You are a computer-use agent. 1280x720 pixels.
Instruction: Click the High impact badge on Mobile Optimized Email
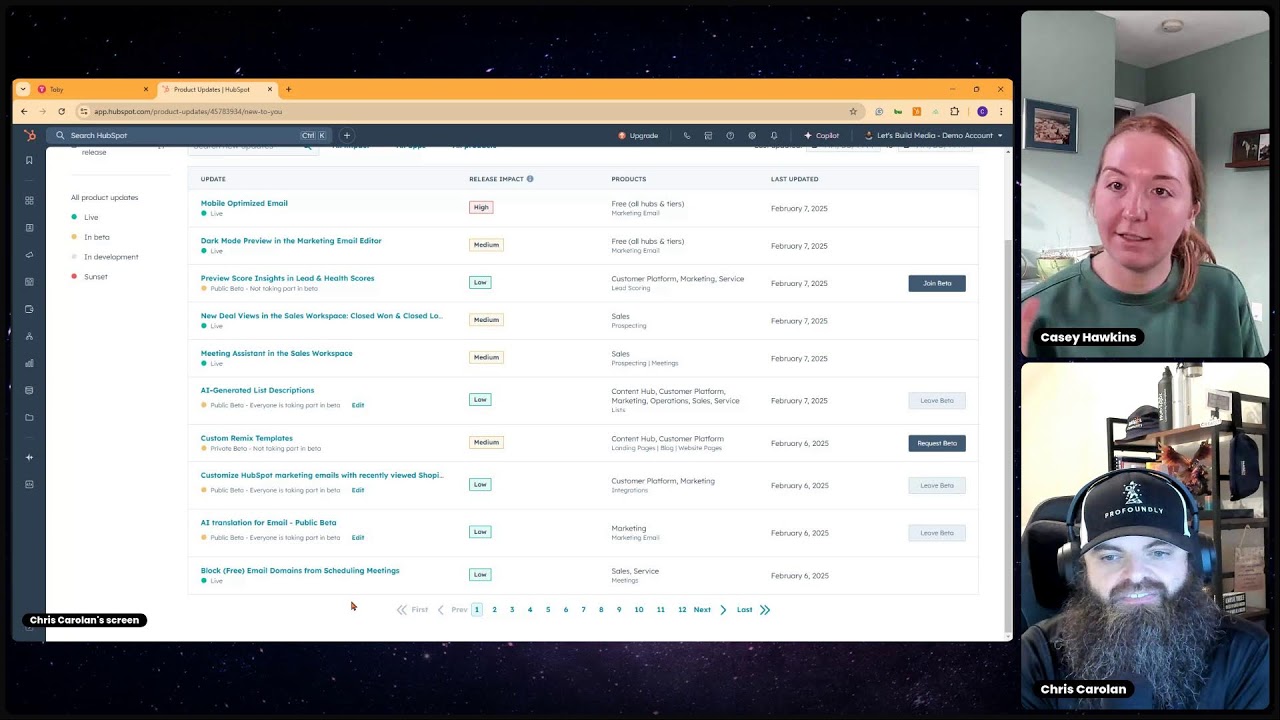tap(481, 207)
